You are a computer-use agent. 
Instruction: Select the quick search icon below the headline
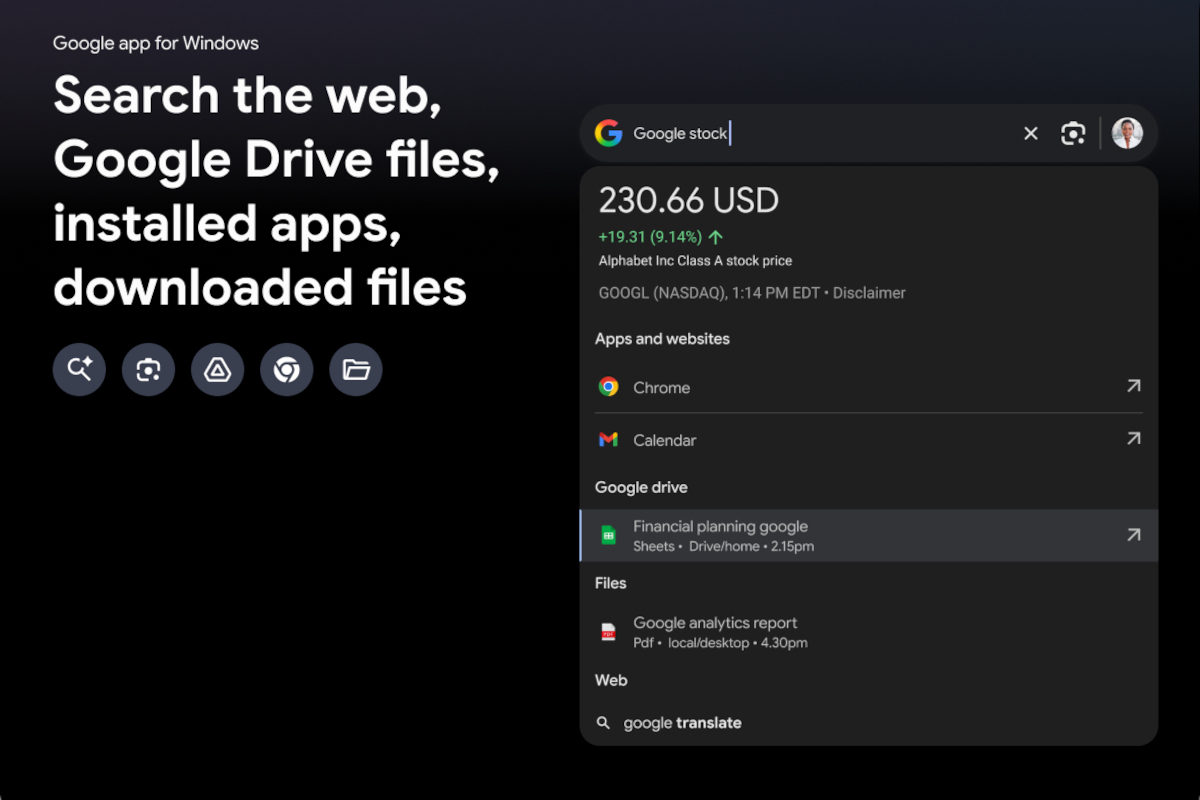click(79, 369)
